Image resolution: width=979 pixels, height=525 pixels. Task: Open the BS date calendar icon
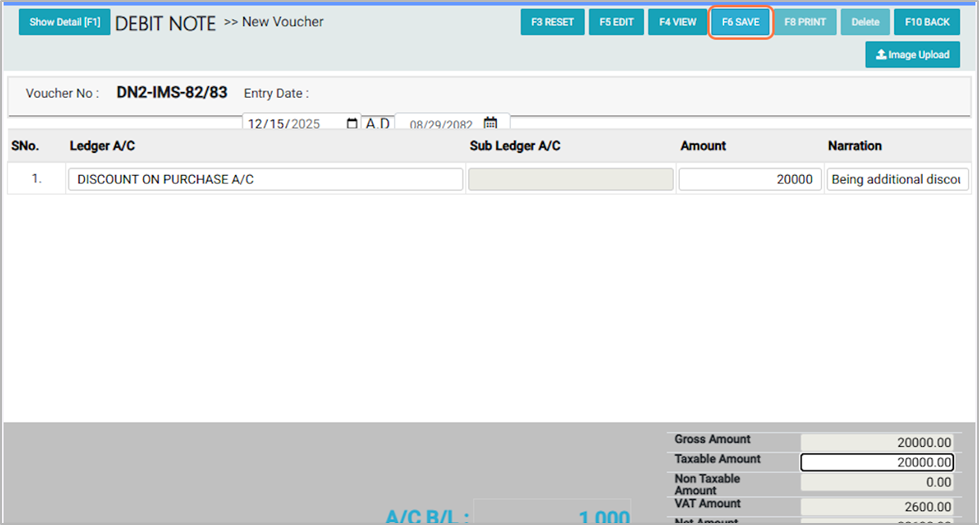[x=490, y=125]
